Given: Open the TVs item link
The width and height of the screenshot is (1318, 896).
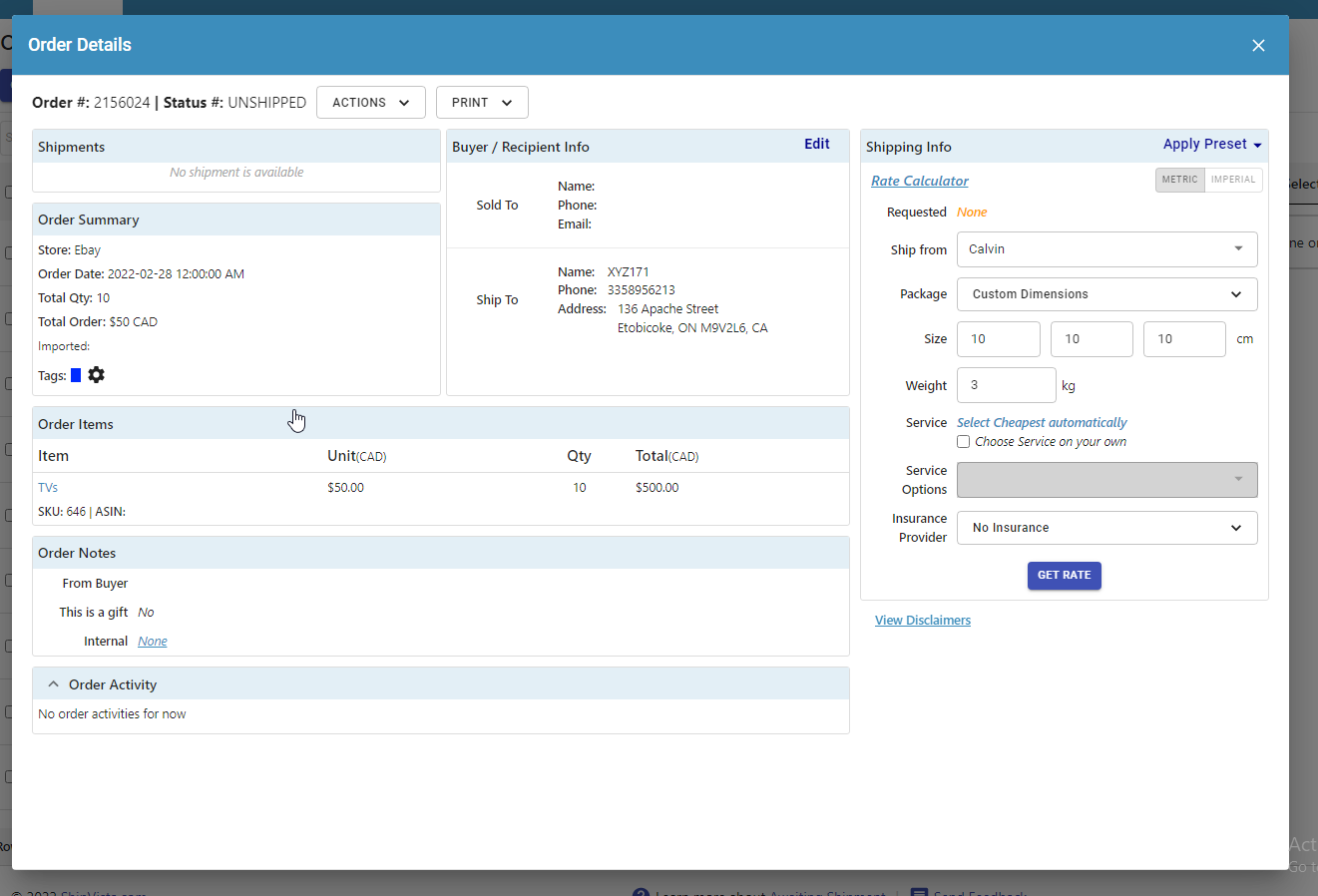Looking at the screenshot, I should click(48, 488).
